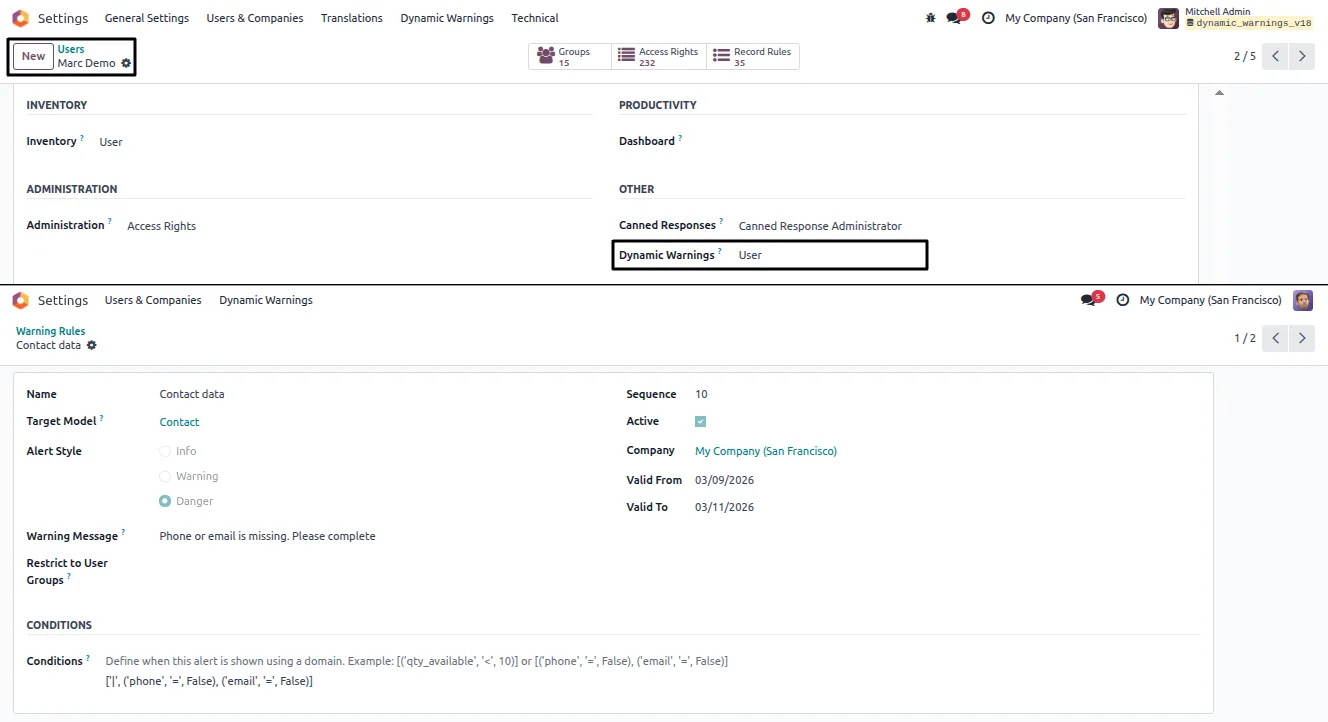This screenshot has width=1328, height=722.
Task: Open the Translations menu
Action: [x=352, y=18]
